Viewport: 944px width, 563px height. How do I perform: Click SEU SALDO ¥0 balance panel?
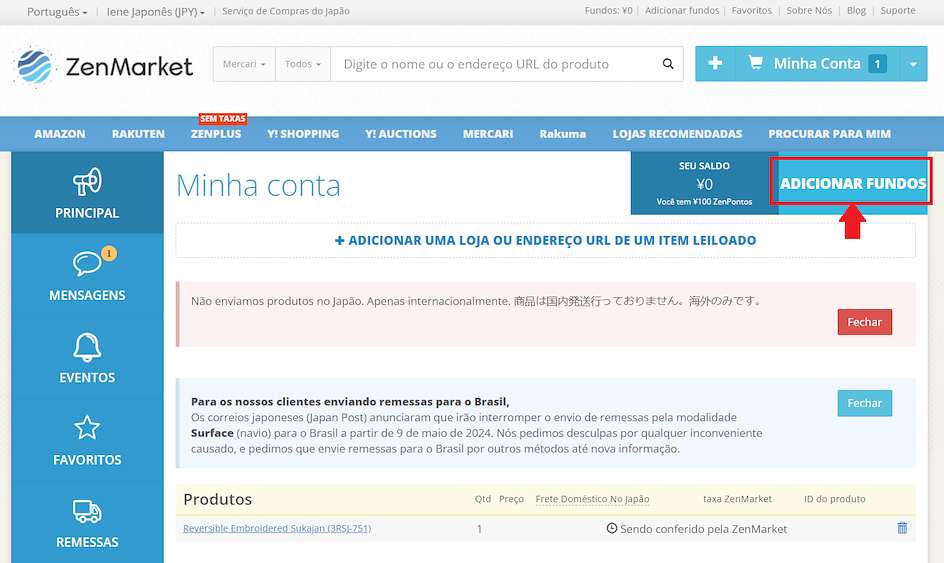coord(704,183)
